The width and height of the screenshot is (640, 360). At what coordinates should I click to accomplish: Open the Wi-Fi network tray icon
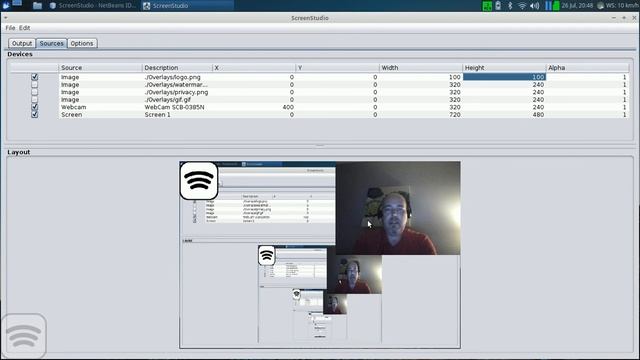[522, 6]
